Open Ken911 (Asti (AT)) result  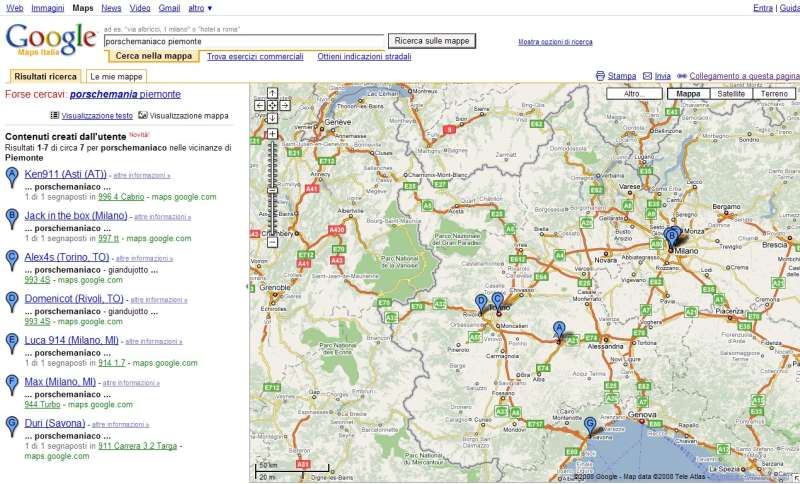point(65,174)
